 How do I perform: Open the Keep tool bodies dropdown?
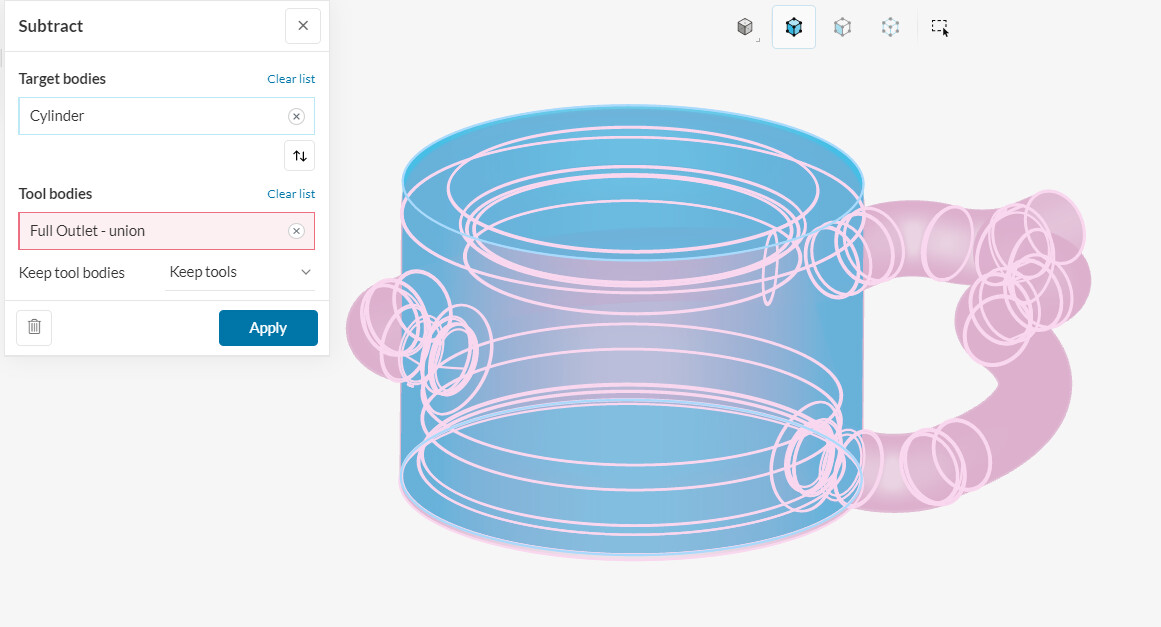[x=240, y=272]
